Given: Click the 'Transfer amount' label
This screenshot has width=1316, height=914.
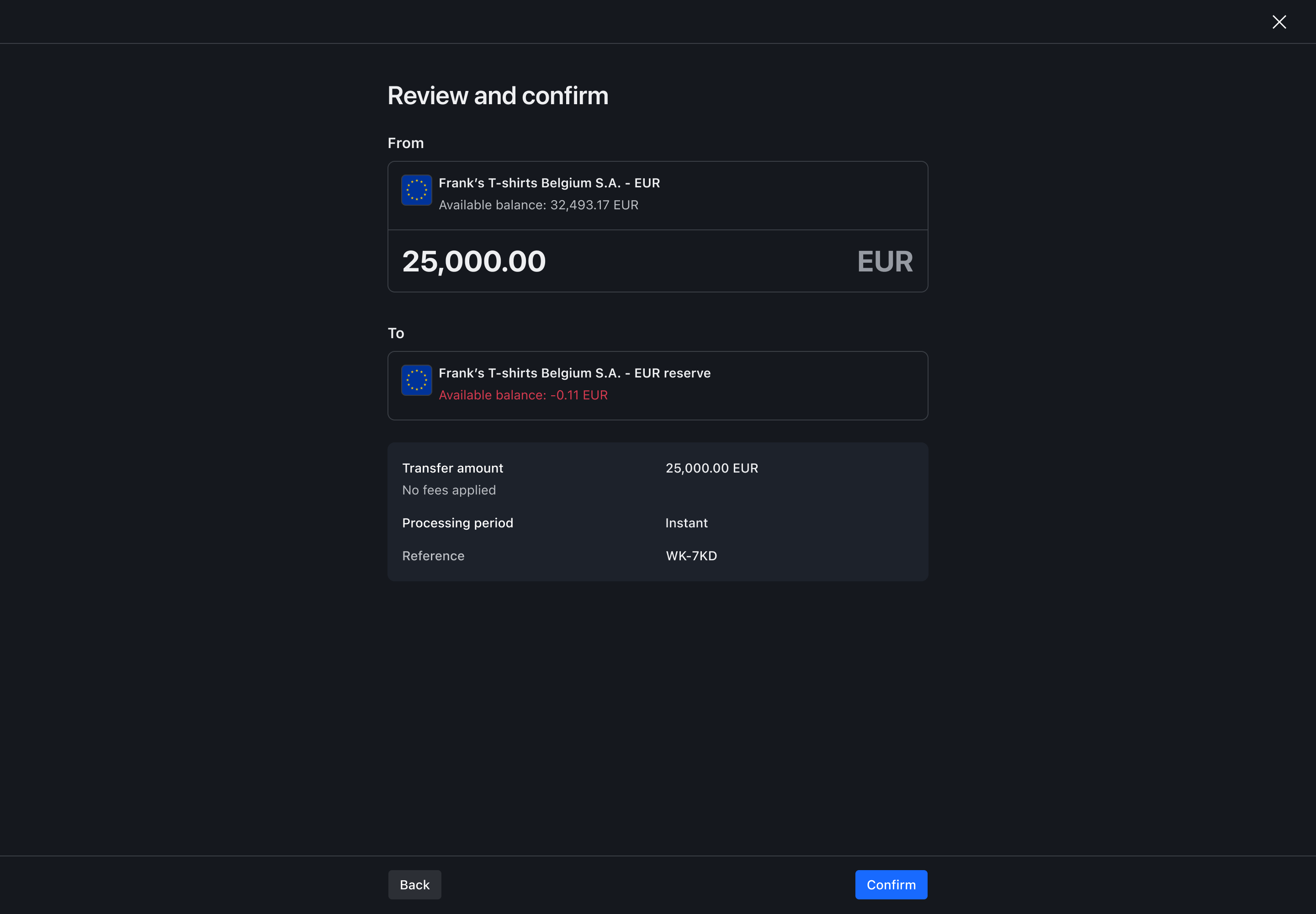Looking at the screenshot, I should 452,468.
